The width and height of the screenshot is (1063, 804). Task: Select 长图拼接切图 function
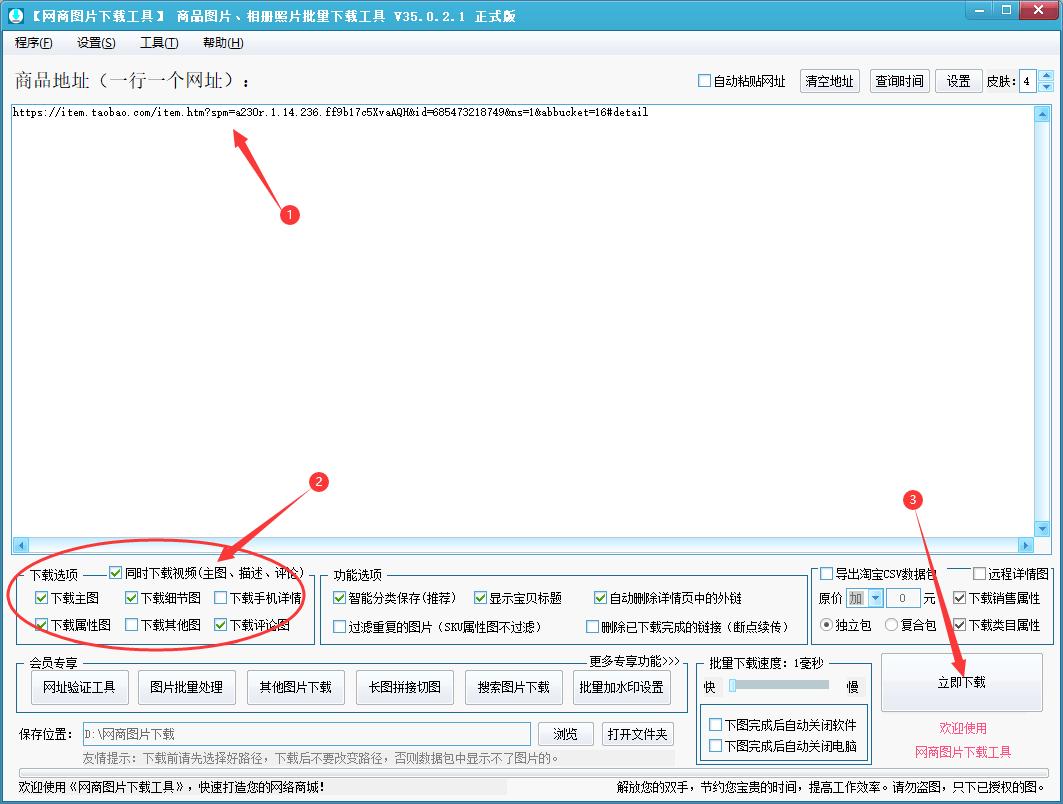tap(404, 687)
